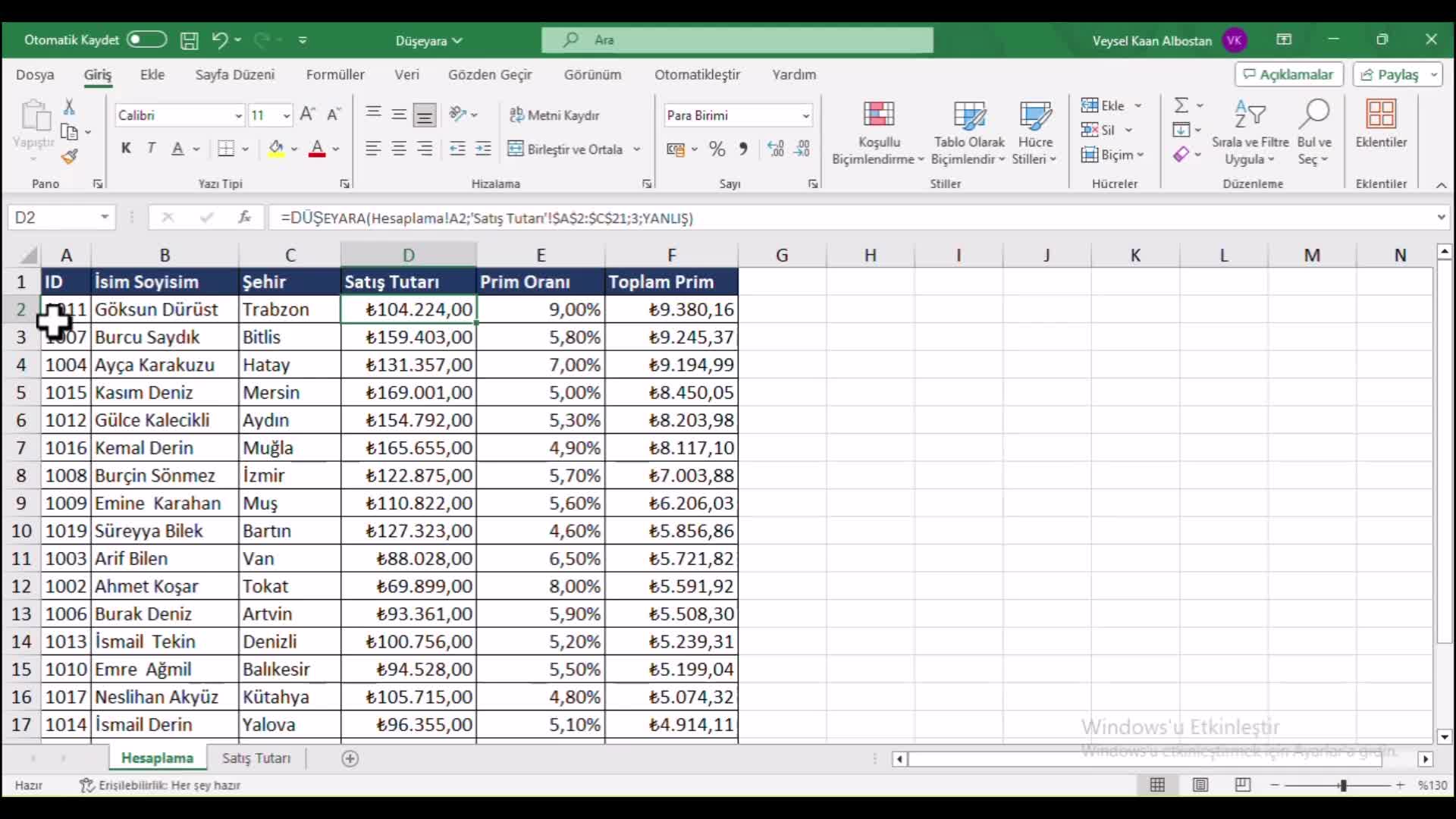
Task: Toggle Bold K formatting
Action: [126, 149]
